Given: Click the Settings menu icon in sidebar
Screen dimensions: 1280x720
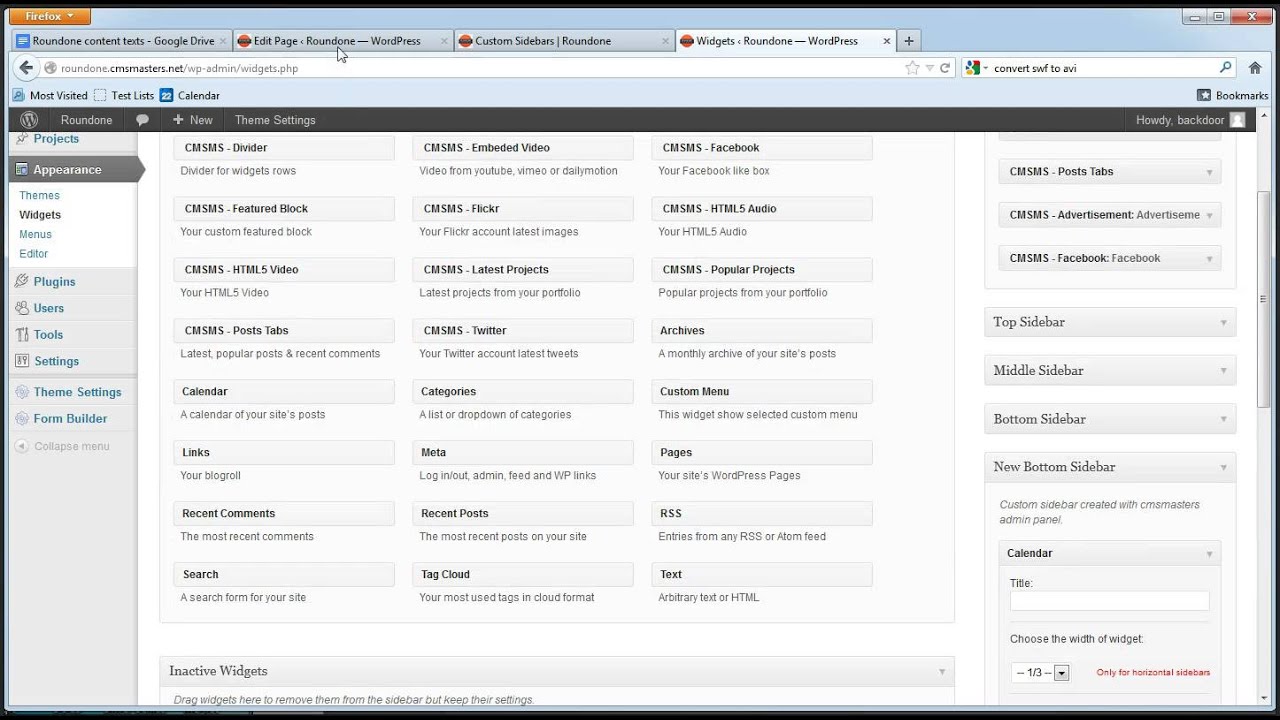Looking at the screenshot, I should click(22, 361).
